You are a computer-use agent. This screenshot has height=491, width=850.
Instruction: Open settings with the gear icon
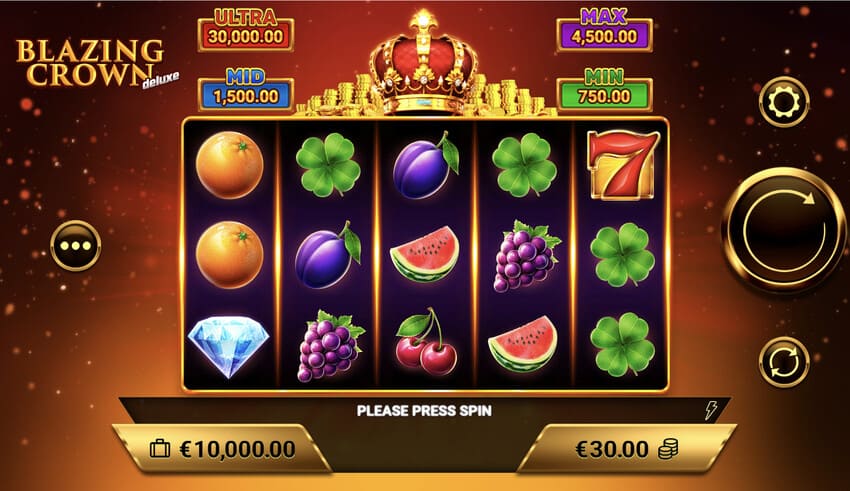(x=784, y=102)
